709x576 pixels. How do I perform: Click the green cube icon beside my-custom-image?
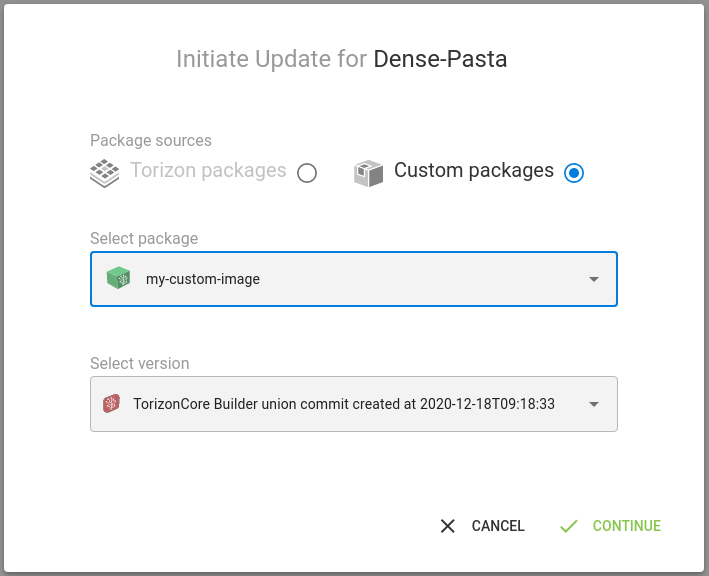coord(118,278)
